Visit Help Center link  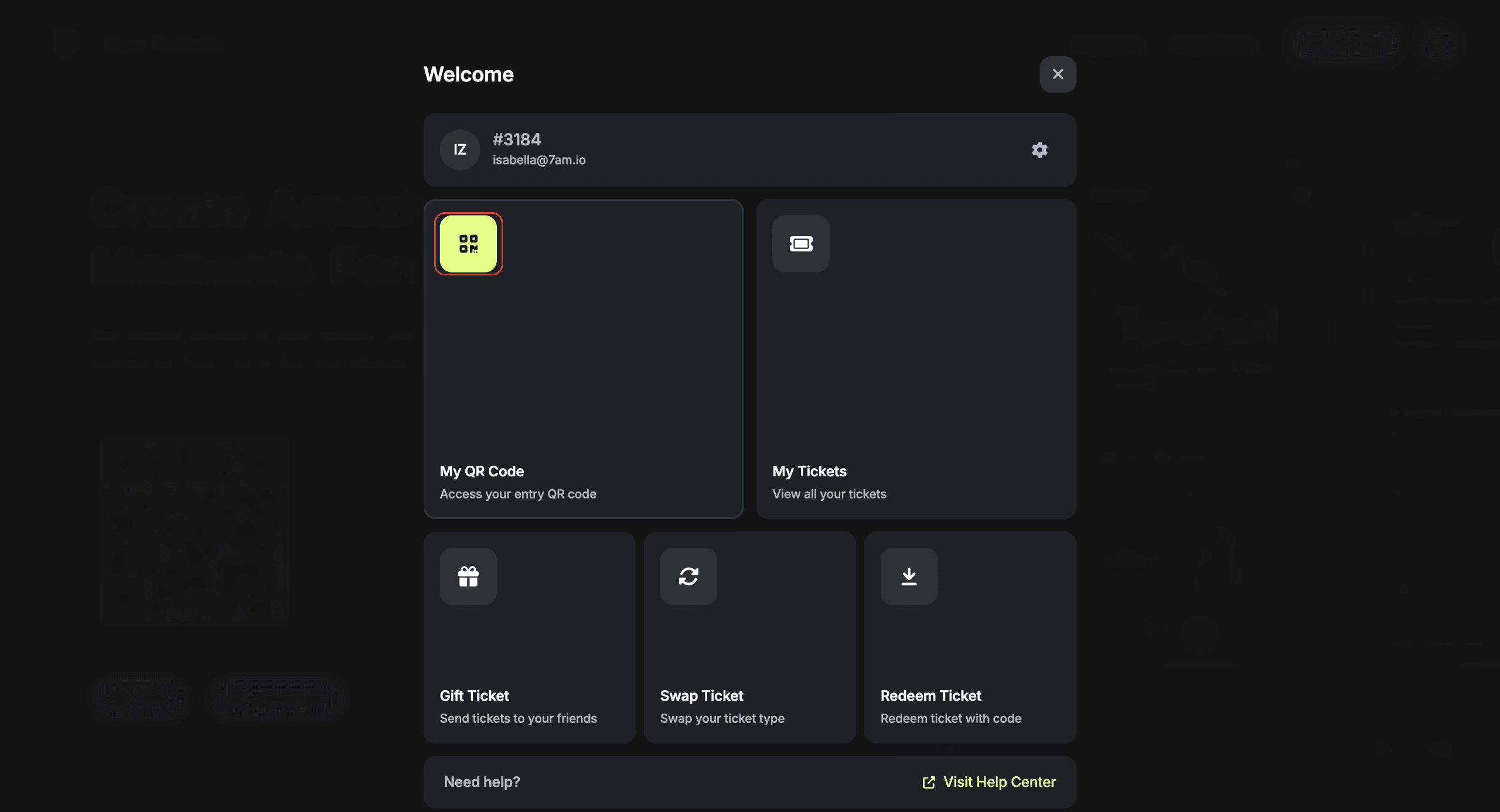click(x=999, y=782)
